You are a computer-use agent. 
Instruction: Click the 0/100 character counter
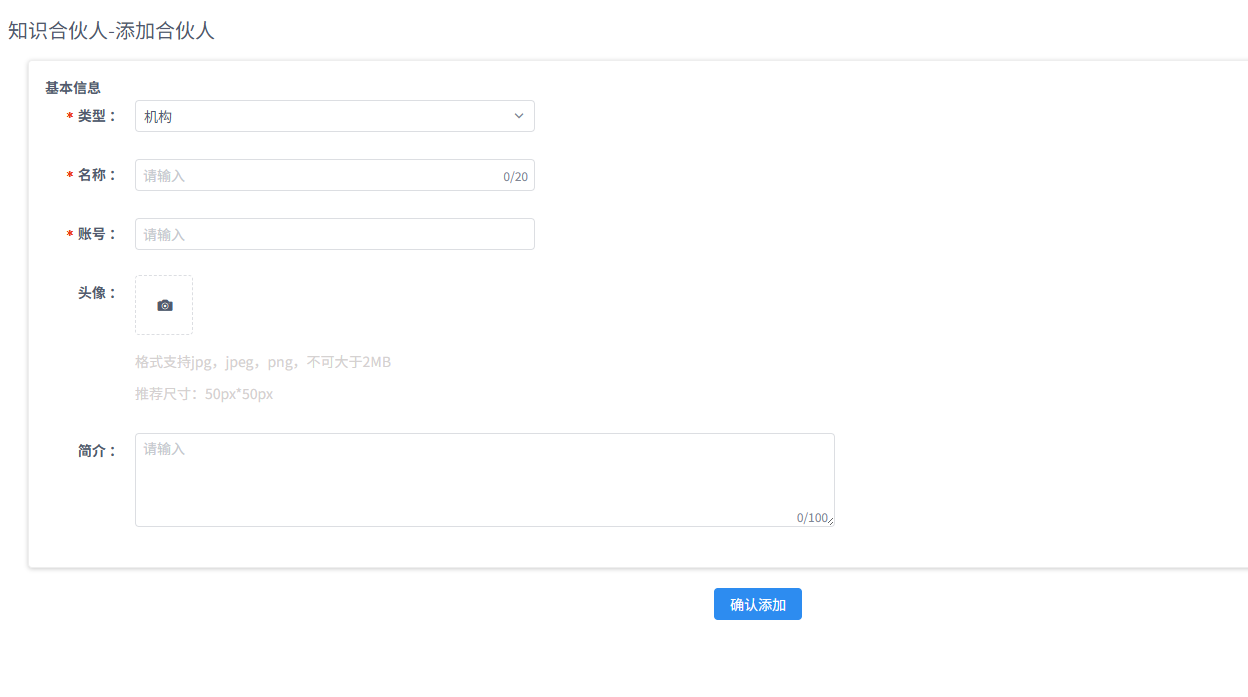click(x=811, y=518)
